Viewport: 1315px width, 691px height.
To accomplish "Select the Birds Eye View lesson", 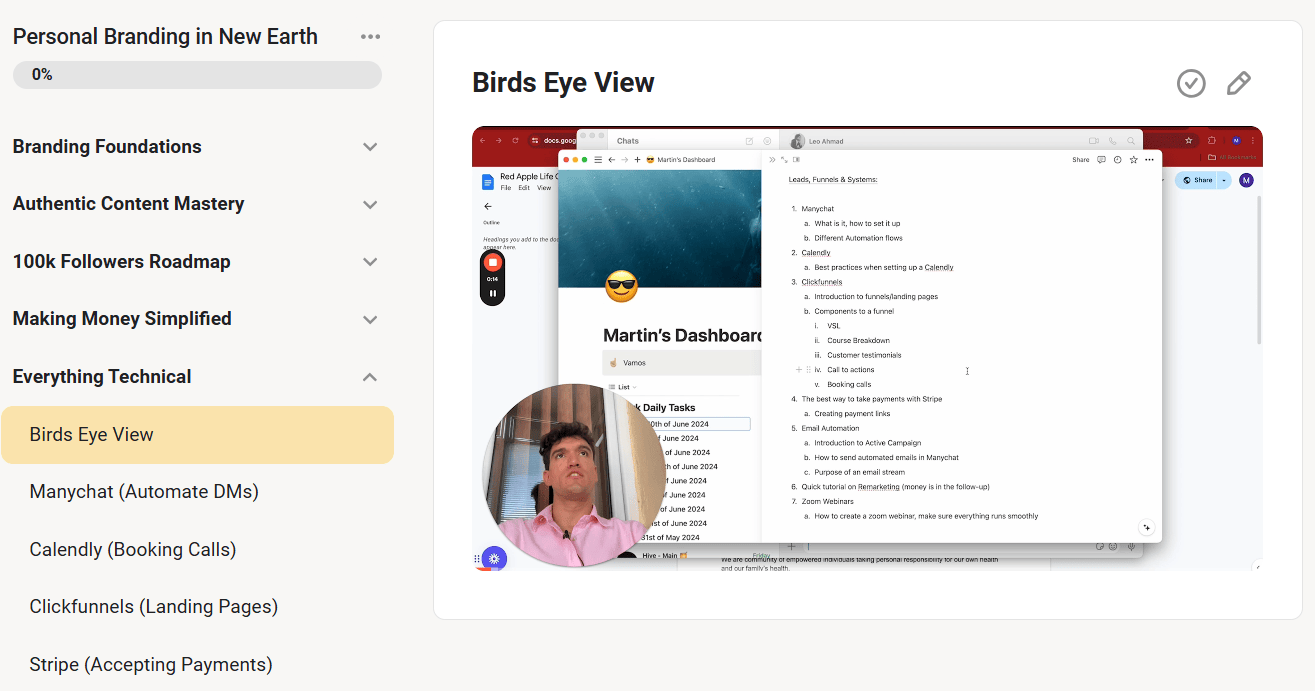I will pos(198,435).
